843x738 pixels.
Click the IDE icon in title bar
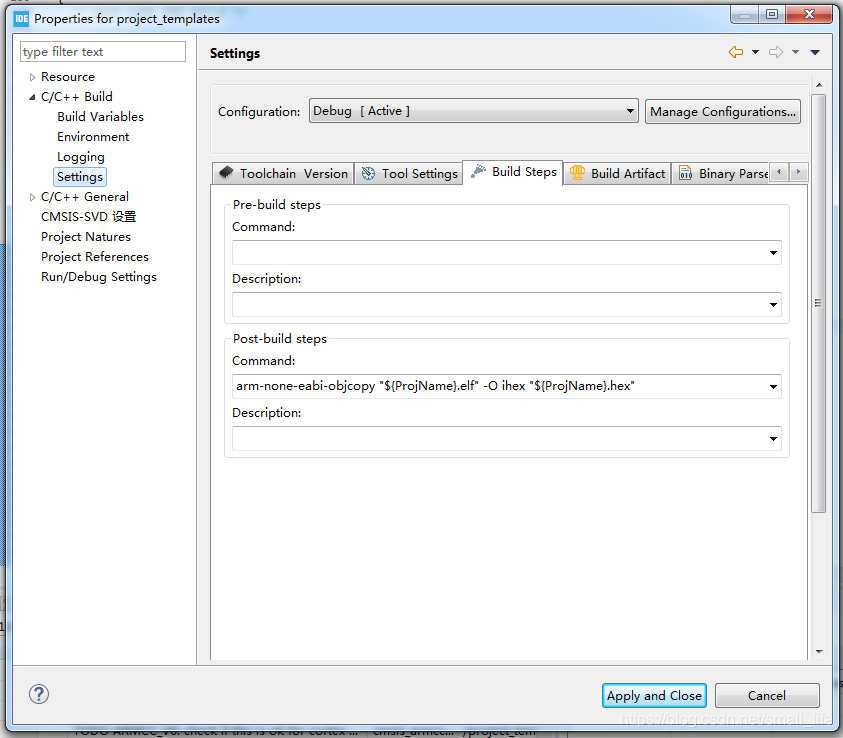(x=22, y=19)
